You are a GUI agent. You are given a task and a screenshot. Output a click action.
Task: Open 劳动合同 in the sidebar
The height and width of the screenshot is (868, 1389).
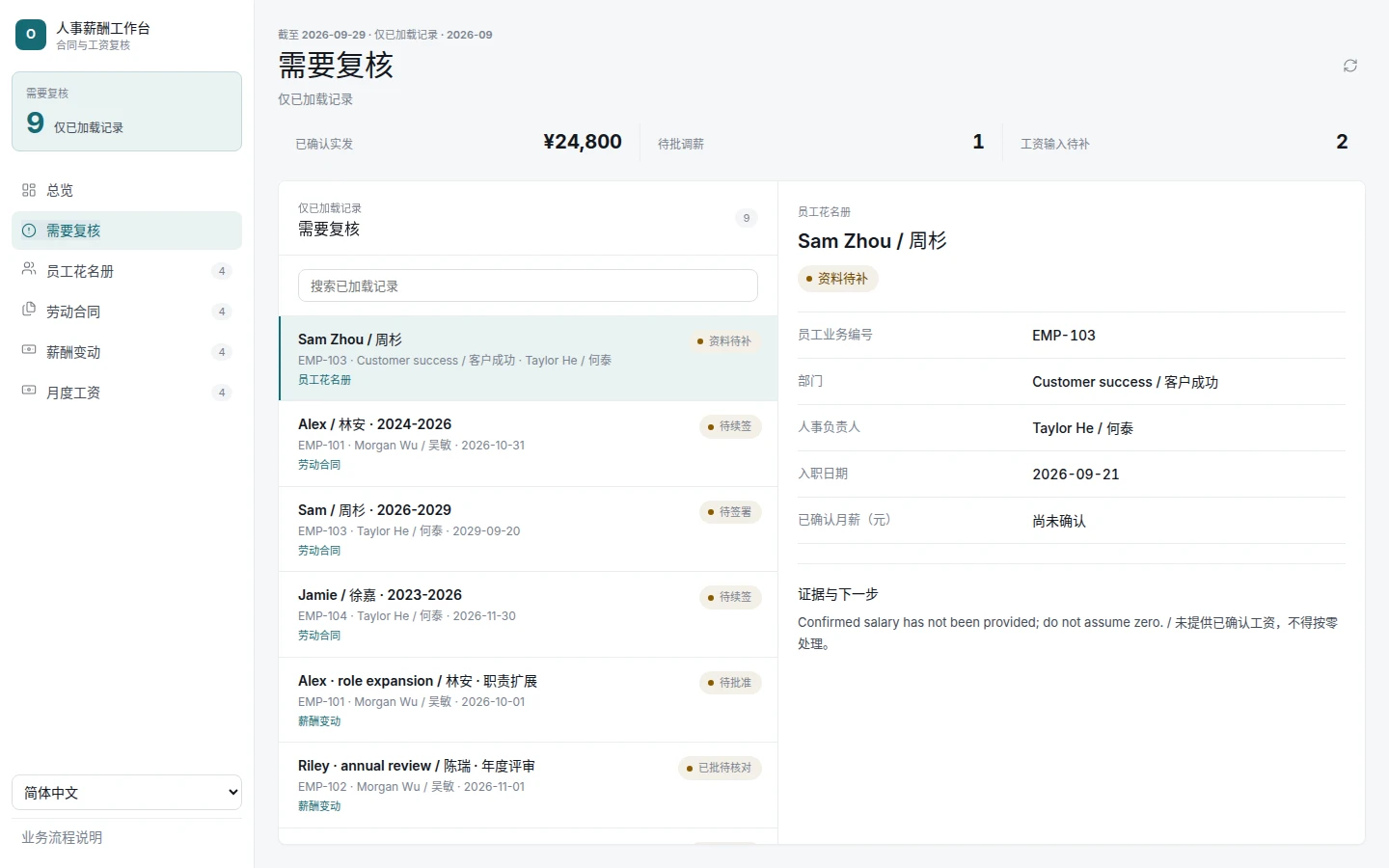click(126, 312)
